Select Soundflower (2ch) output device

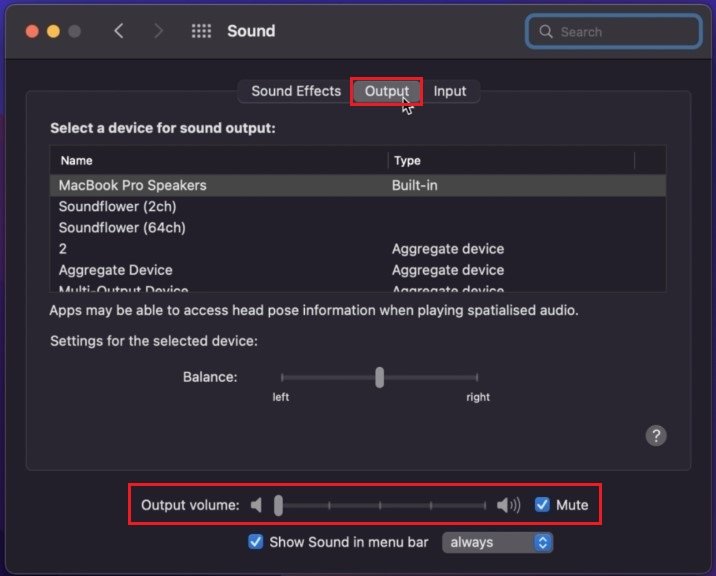point(117,206)
